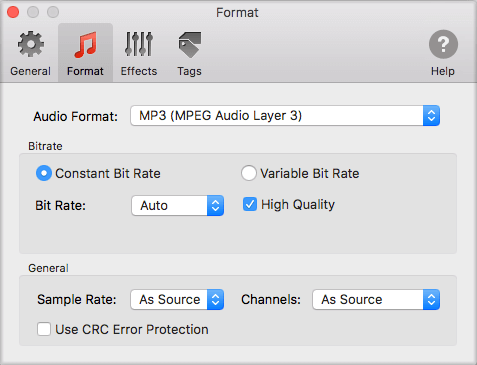This screenshot has height=365, width=477.
Task: Uncheck the High Quality checkbox
Action: (x=250, y=204)
